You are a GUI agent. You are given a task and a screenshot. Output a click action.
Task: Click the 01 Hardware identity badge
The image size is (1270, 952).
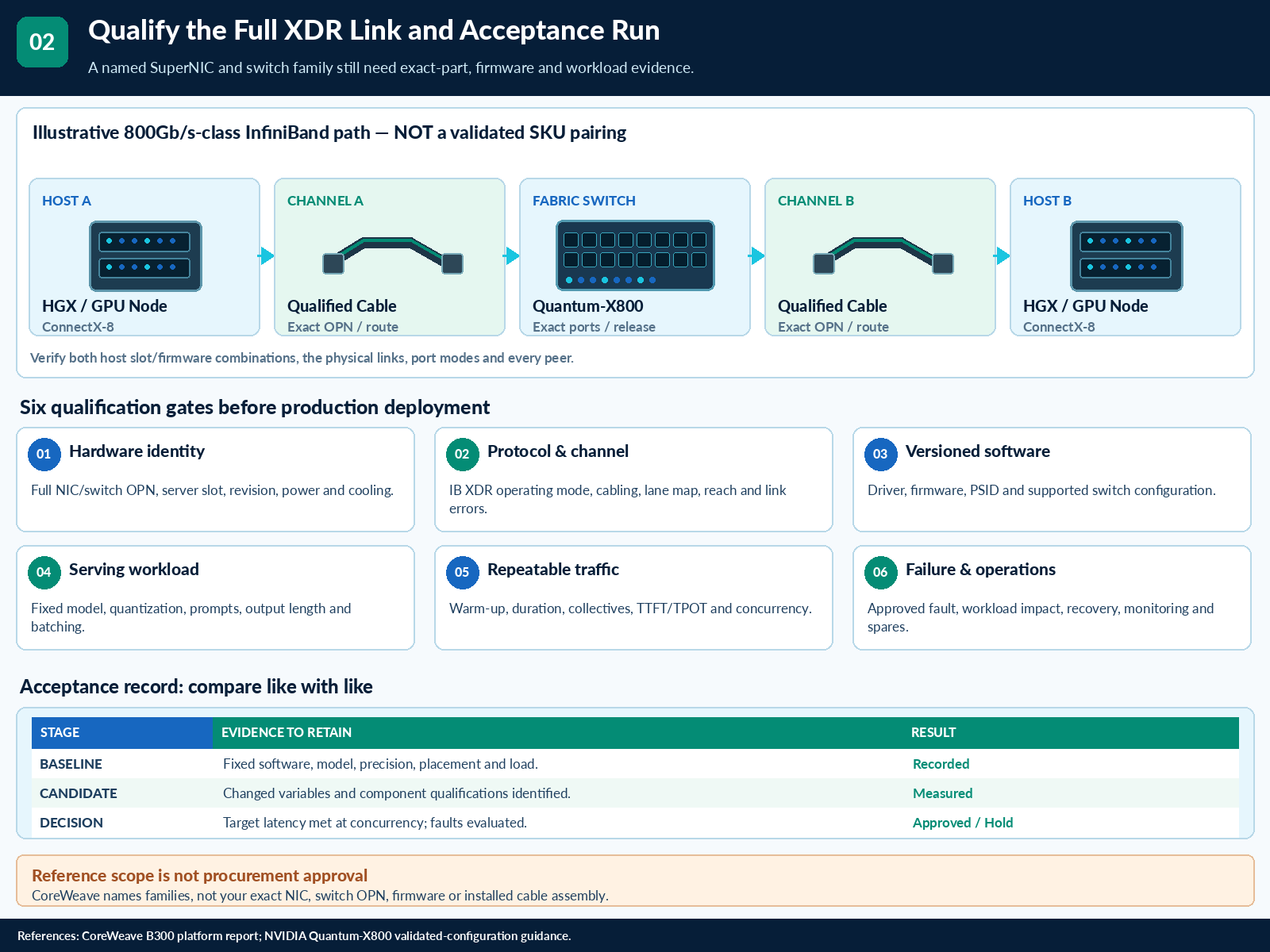click(44, 454)
